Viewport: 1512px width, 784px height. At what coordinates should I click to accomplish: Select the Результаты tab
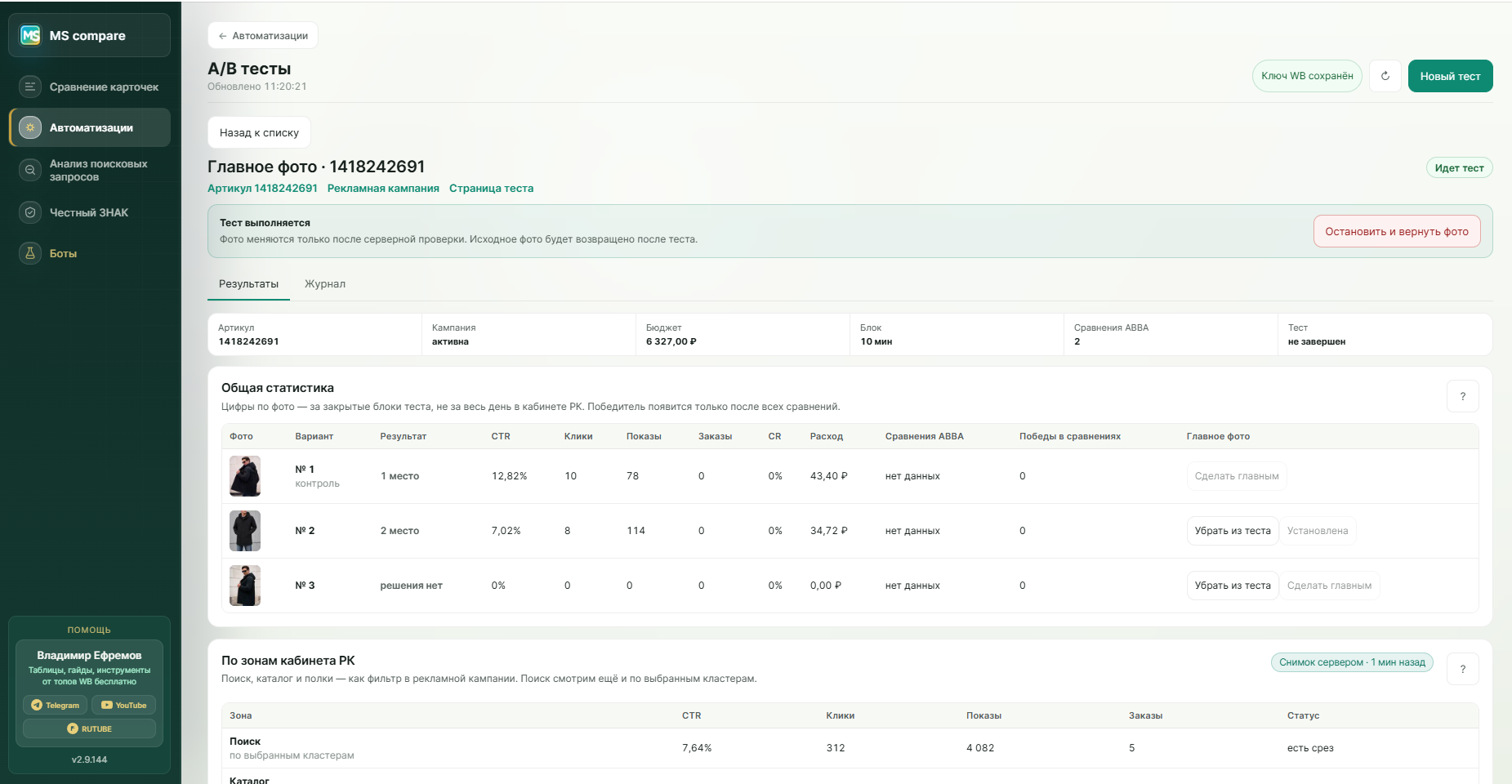248,284
